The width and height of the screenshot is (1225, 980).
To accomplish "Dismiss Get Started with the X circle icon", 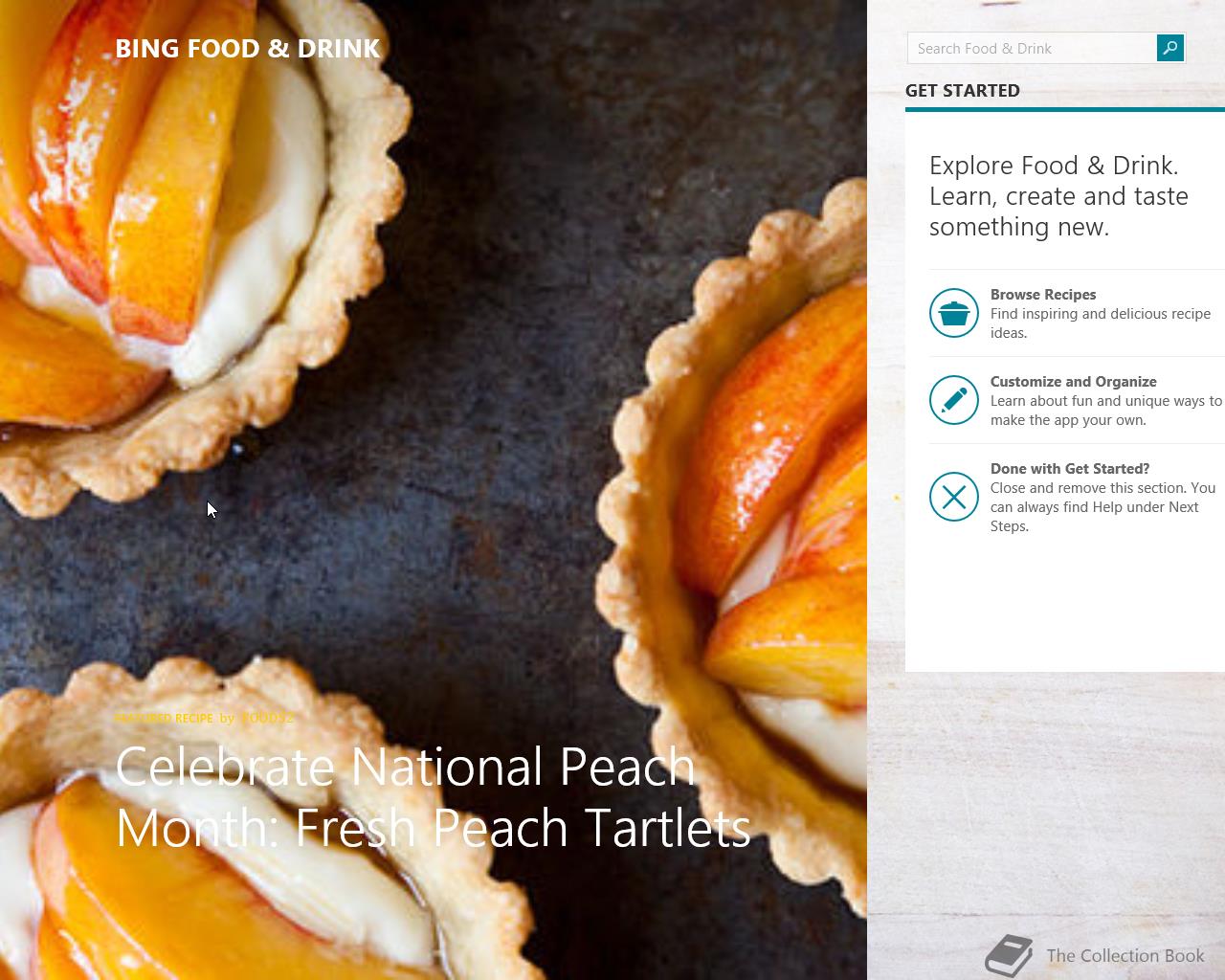I will tap(954, 497).
